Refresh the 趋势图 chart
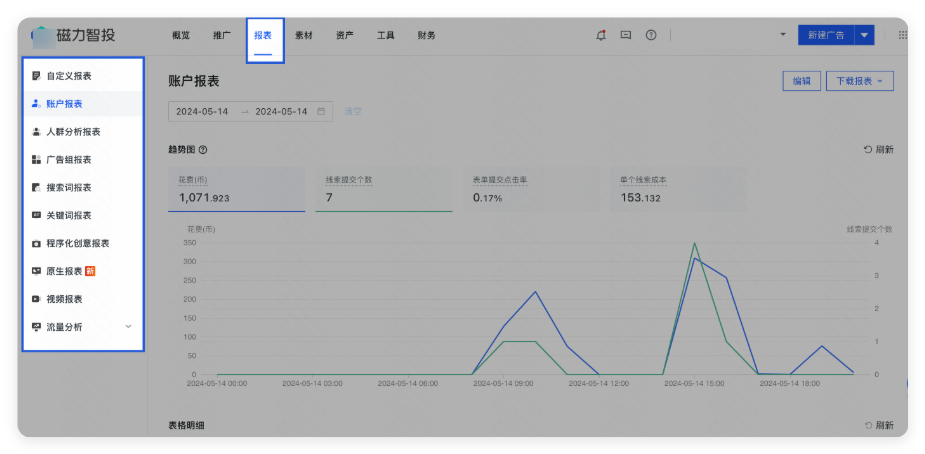The image size is (925, 454). [x=878, y=150]
